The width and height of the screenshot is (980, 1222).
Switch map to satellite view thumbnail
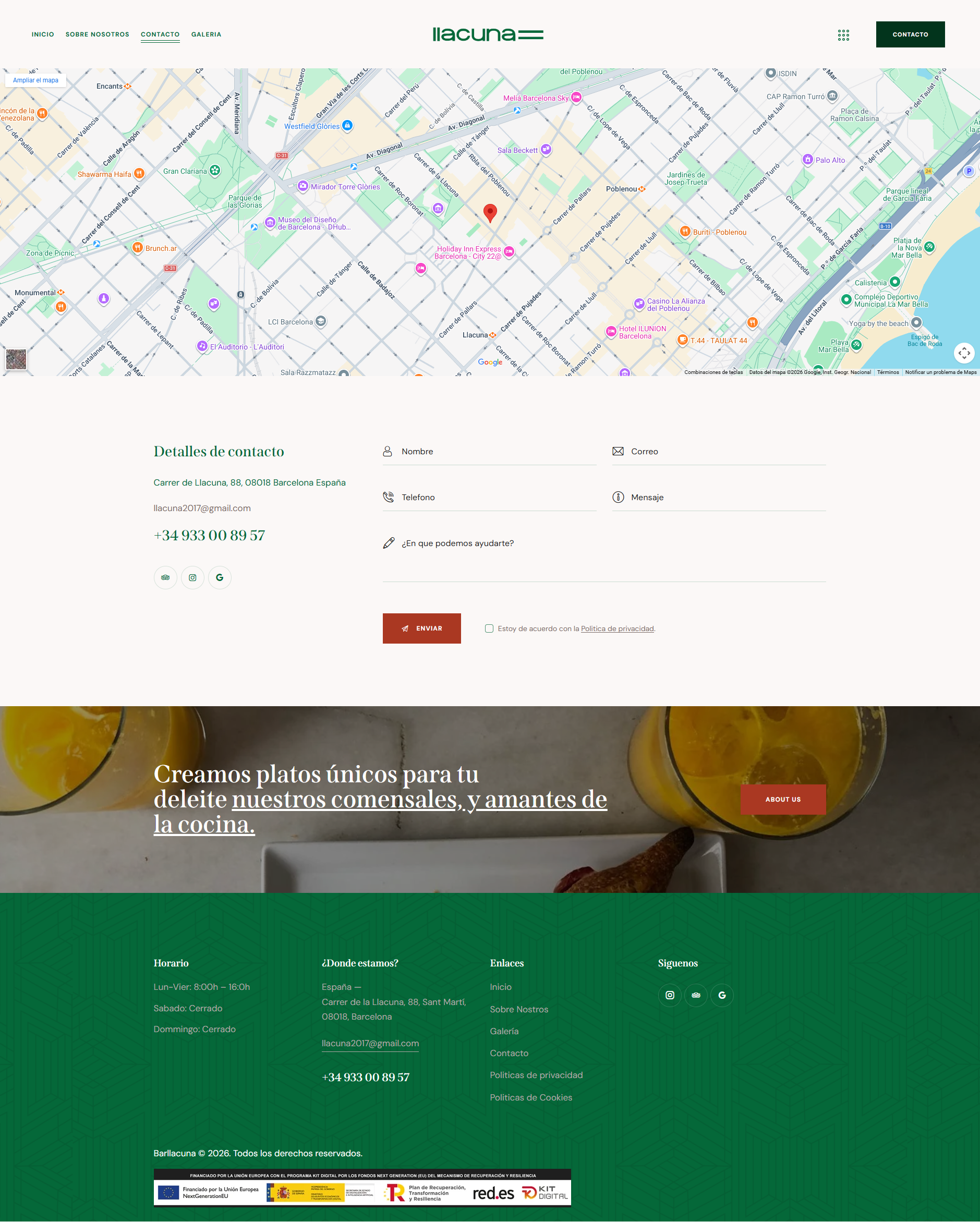coord(16,359)
